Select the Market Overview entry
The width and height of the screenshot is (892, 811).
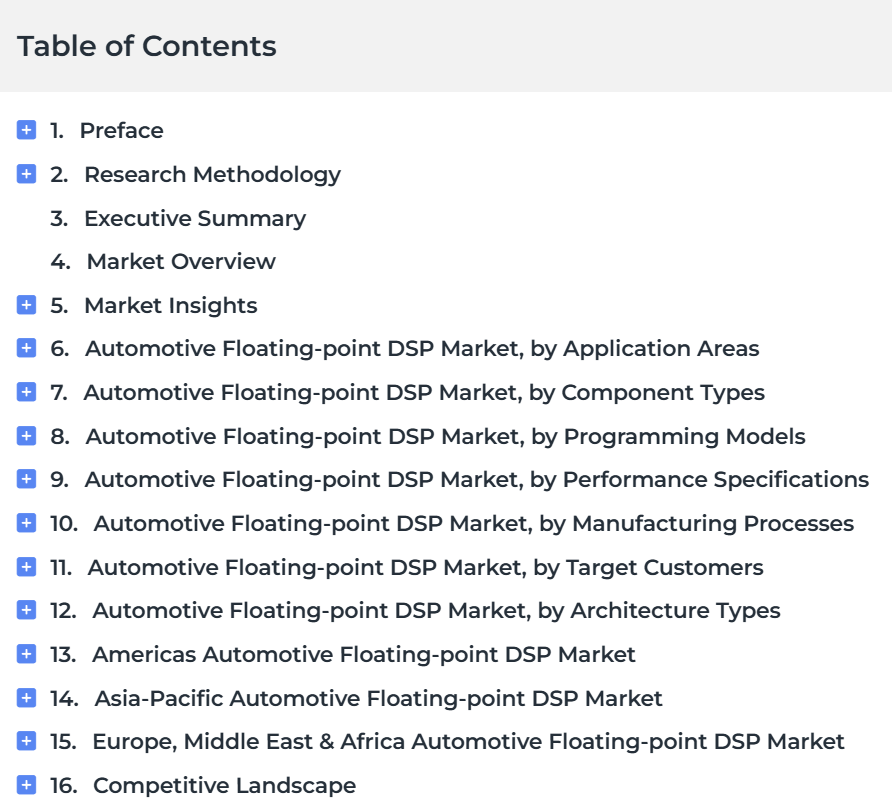[x=163, y=262]
